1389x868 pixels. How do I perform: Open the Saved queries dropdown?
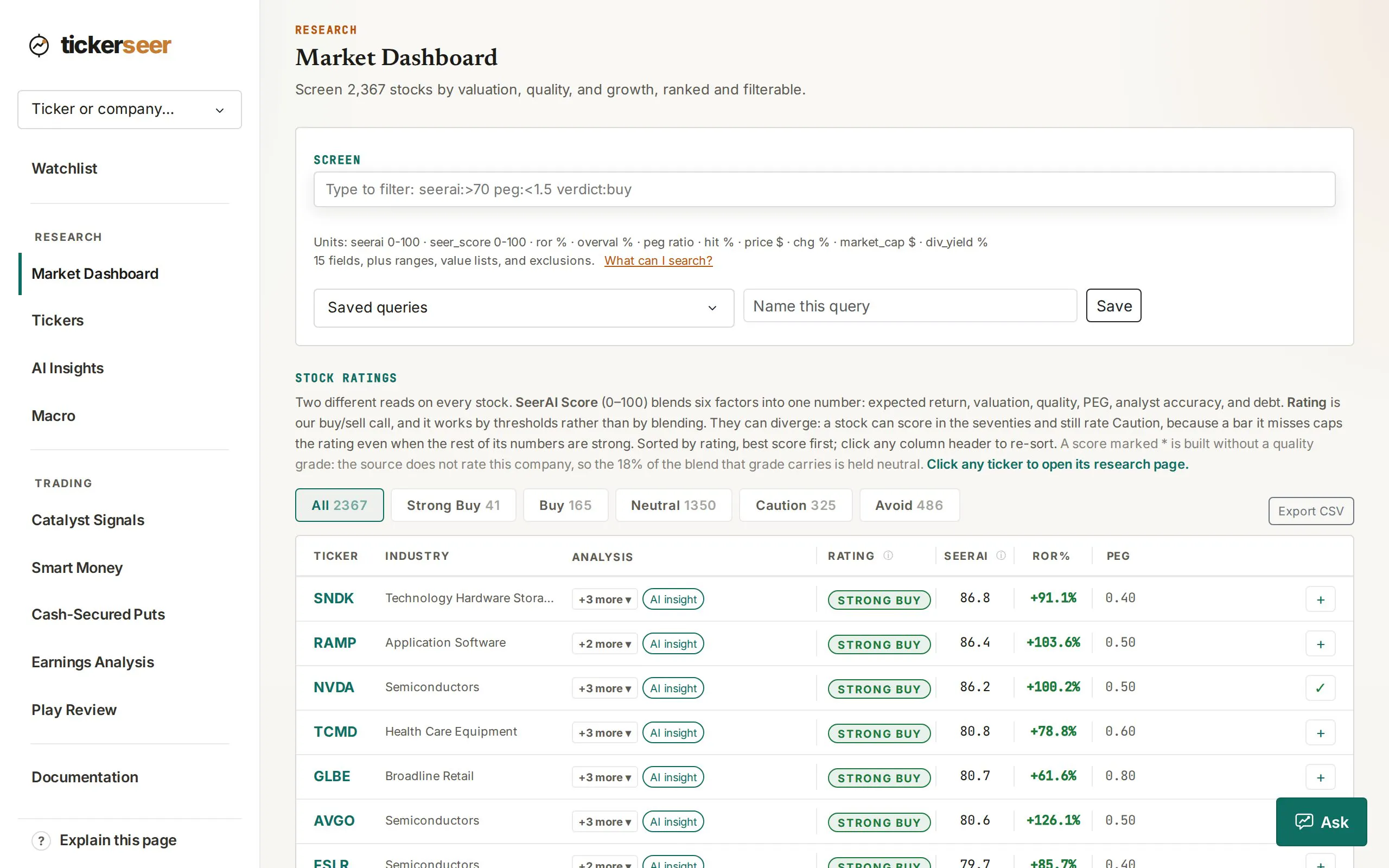pos(524,308)
